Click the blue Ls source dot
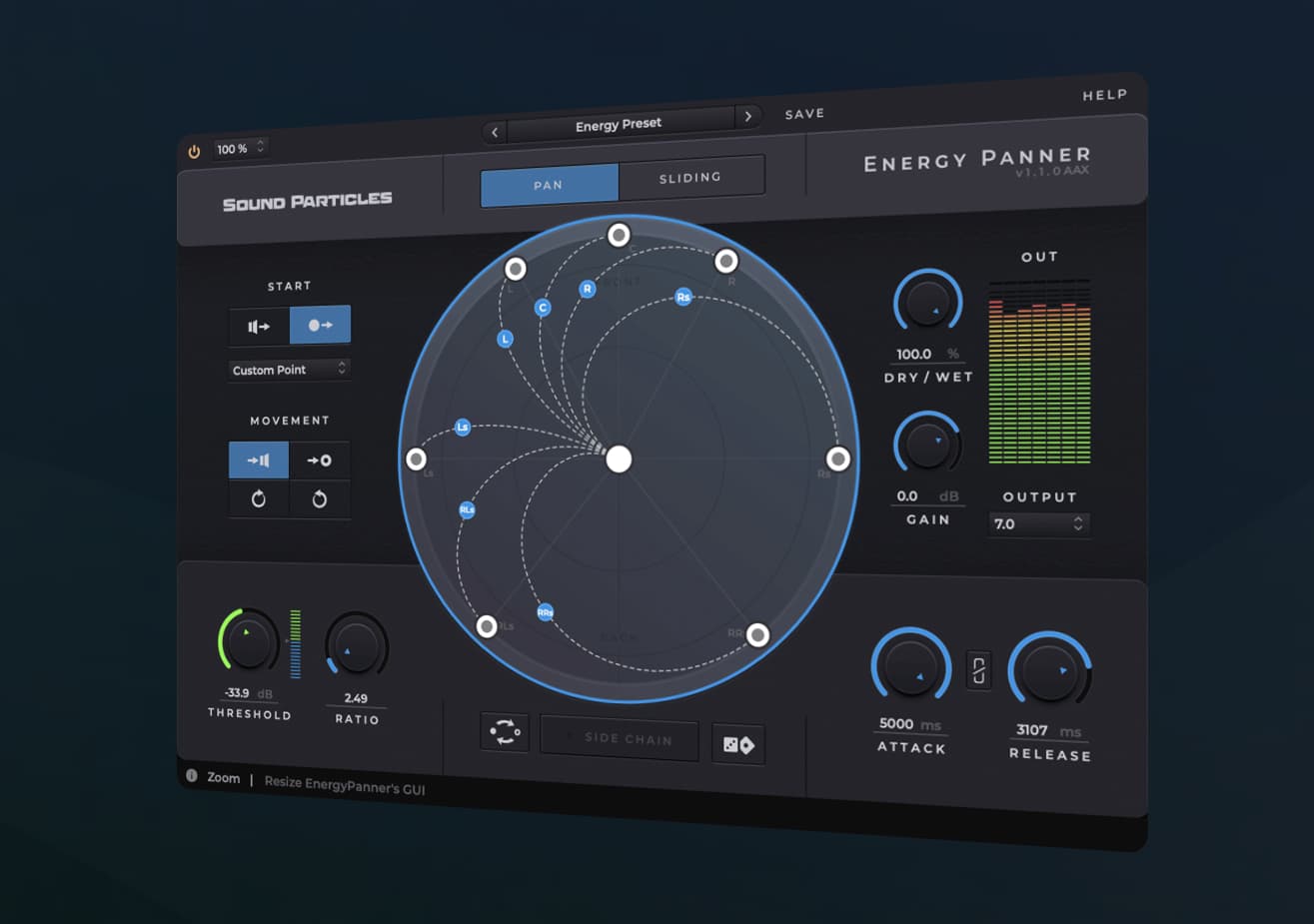The image size is (1314, 924). pyautogui.click(x=463, y=427)
